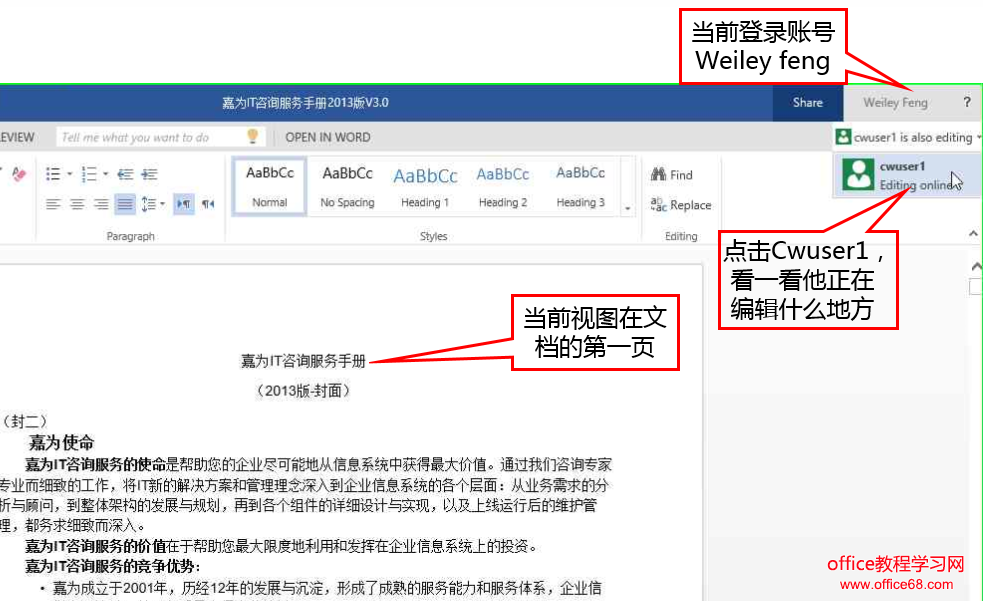Decrease paragraph indent
983x601 pixels.
tap(125, 174)
